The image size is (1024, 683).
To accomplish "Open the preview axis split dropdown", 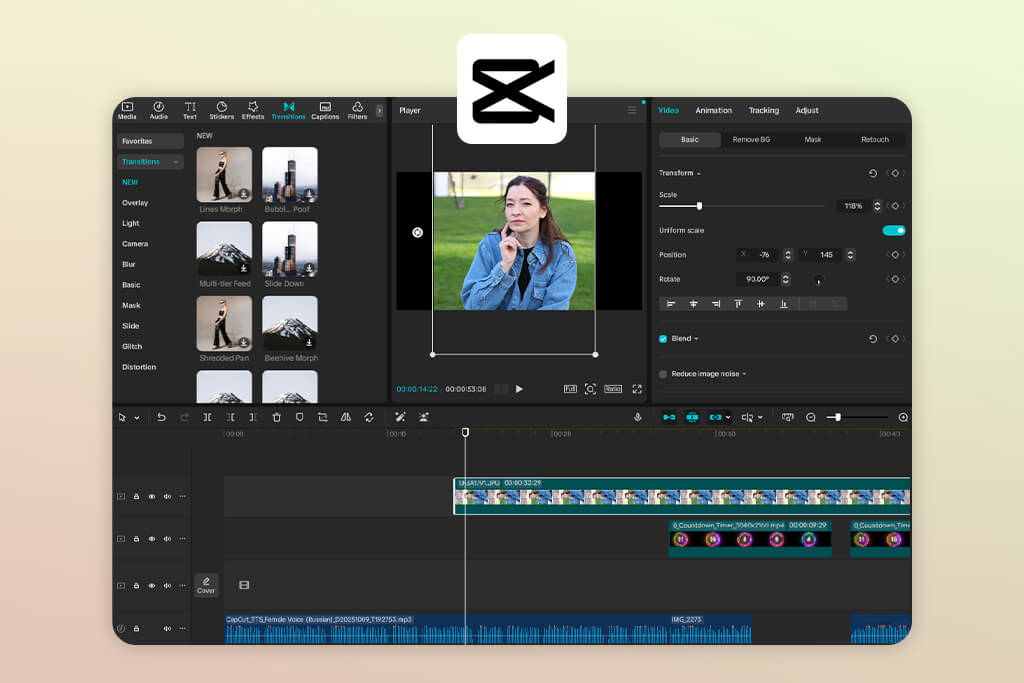I will click(x=761, y=418).
